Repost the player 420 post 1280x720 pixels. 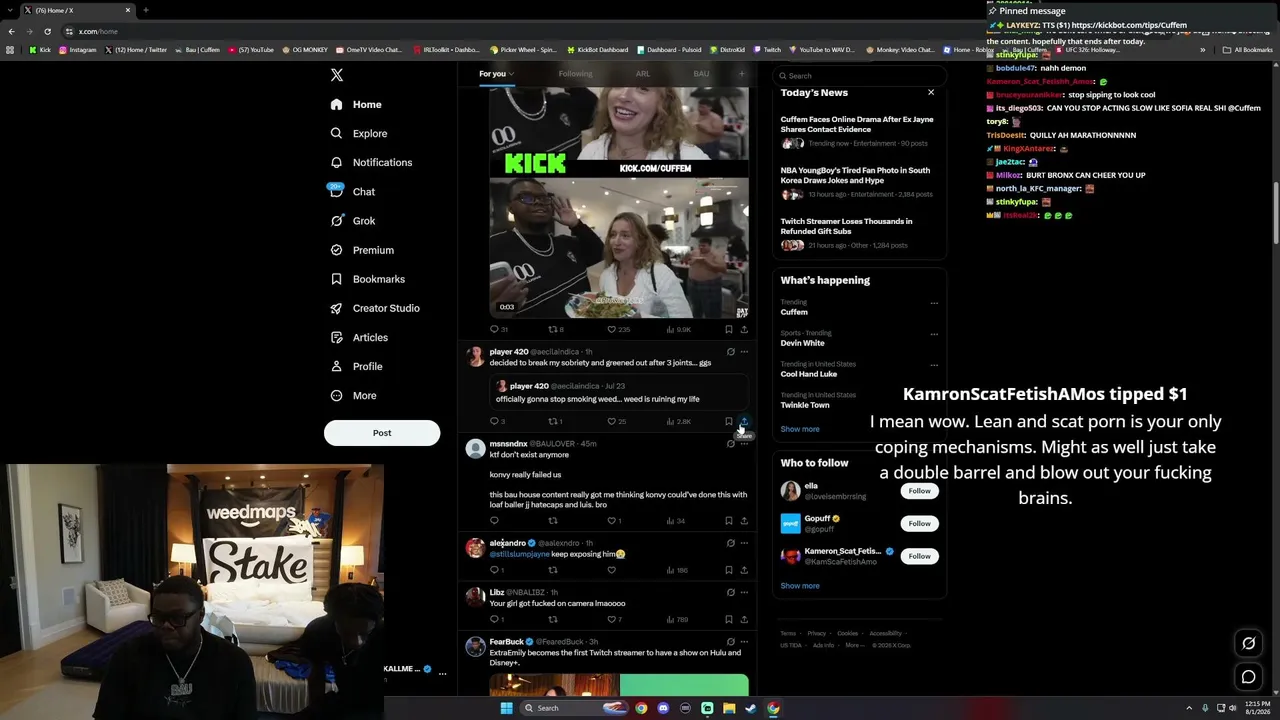(x=552, y=422)
